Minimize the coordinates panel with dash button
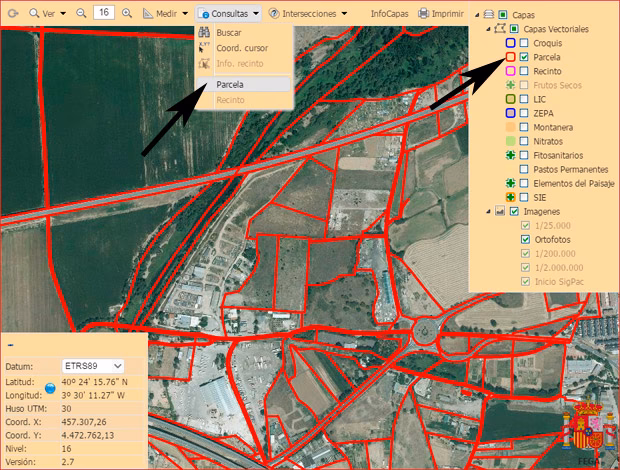The width and height of the screenshot is (620, 470). (x=10, y=343)
